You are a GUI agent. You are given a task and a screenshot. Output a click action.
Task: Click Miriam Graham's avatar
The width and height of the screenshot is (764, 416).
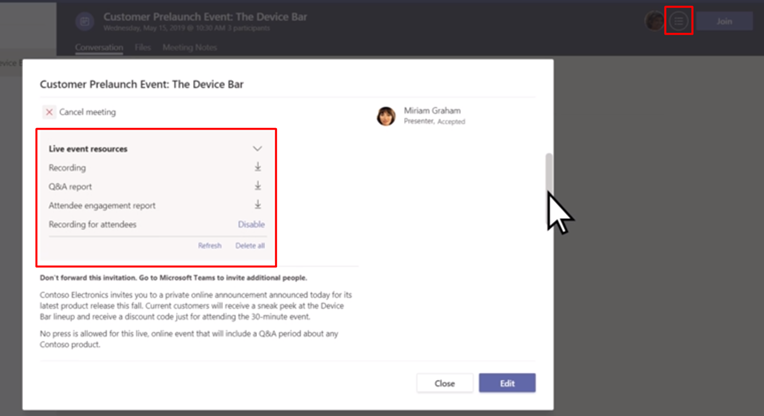coord(386,116)
